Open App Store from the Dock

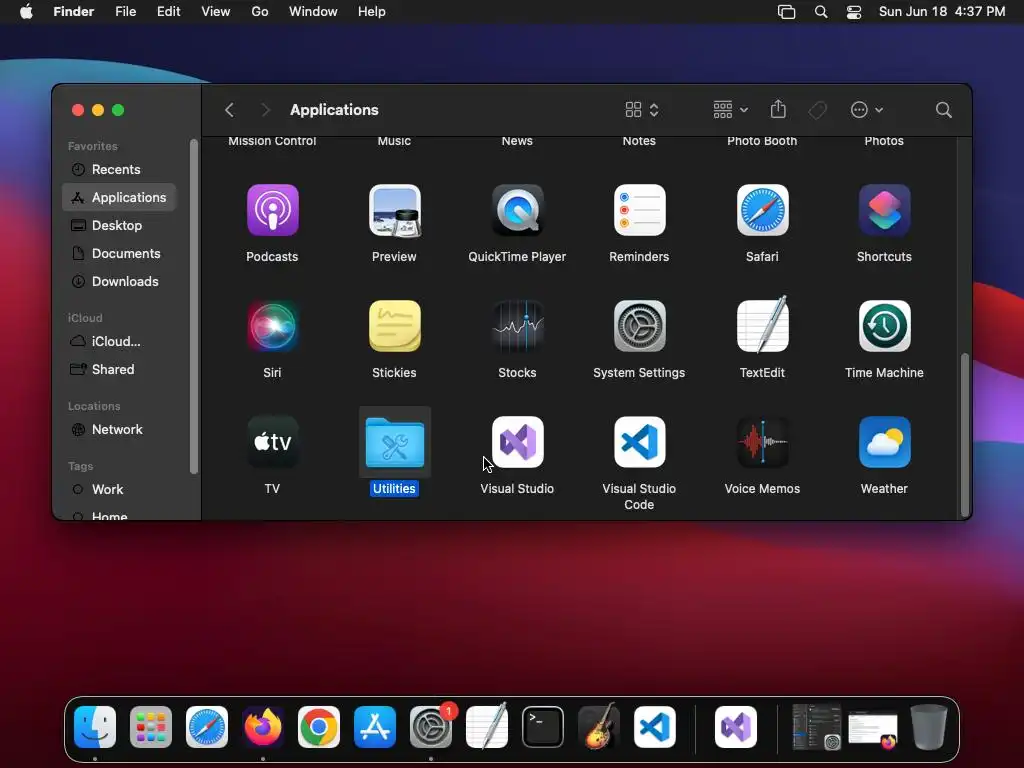click(375, 727)
